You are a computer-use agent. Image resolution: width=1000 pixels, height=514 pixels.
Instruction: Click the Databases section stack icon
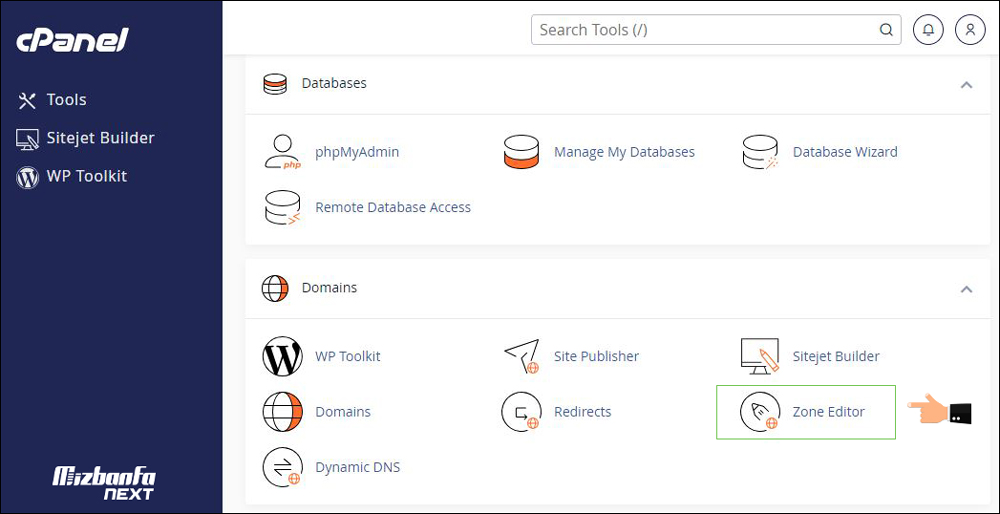click(275, 84)
